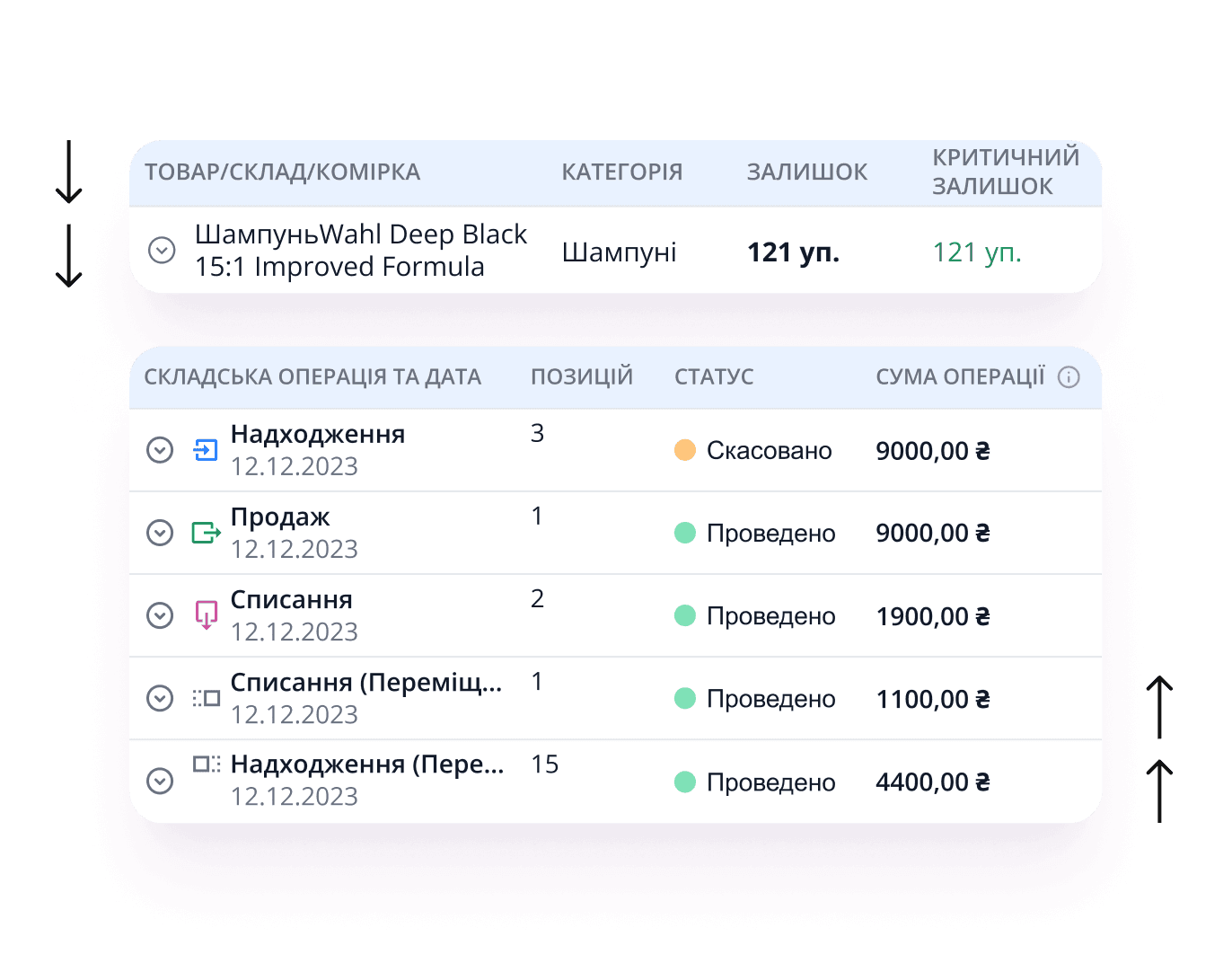Click the Залишок column header
This screenshot has height=963, width=1232.
(x=806, y=172)
